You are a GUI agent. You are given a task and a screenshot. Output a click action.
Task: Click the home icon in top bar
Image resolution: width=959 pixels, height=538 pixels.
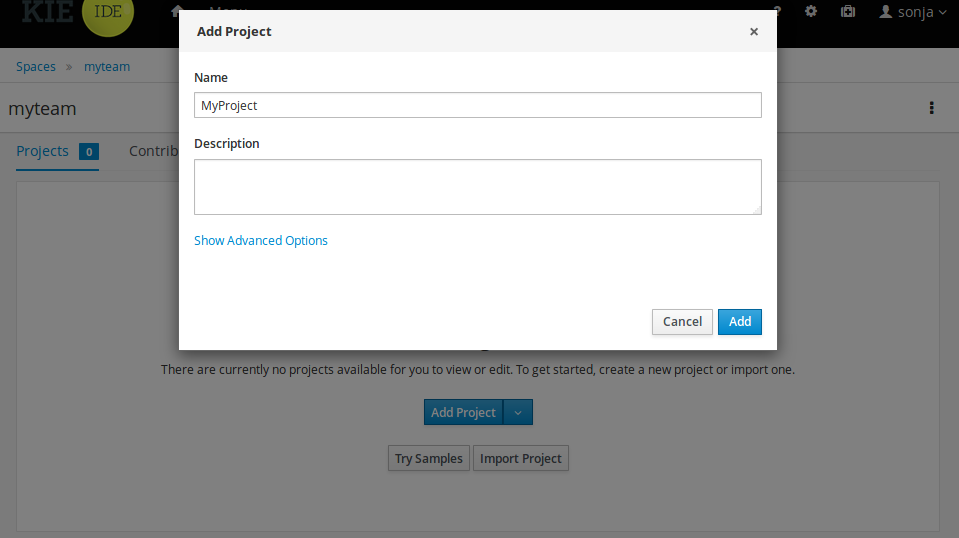(177, 11)
